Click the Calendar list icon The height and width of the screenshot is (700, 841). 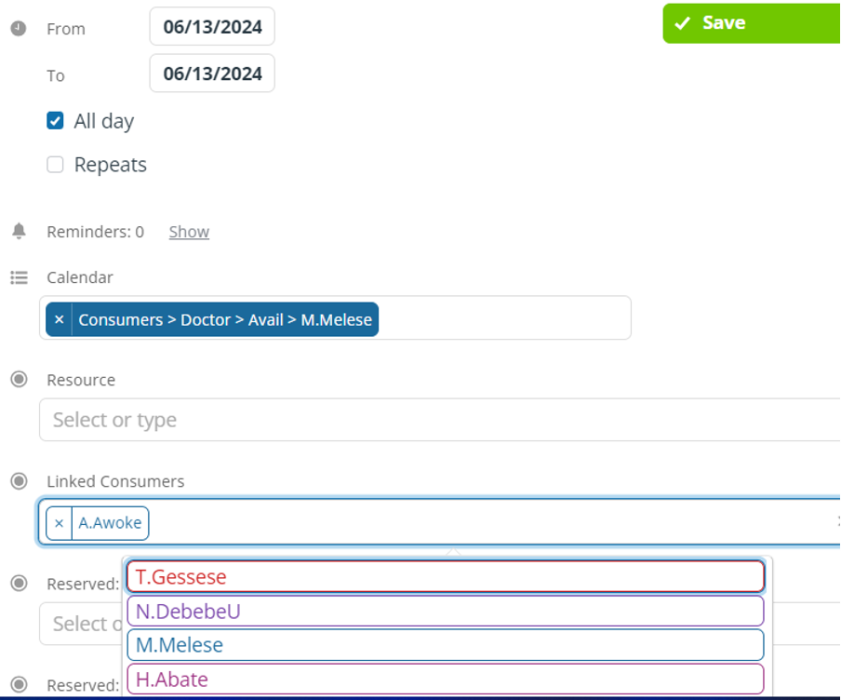tap(19, 277)
